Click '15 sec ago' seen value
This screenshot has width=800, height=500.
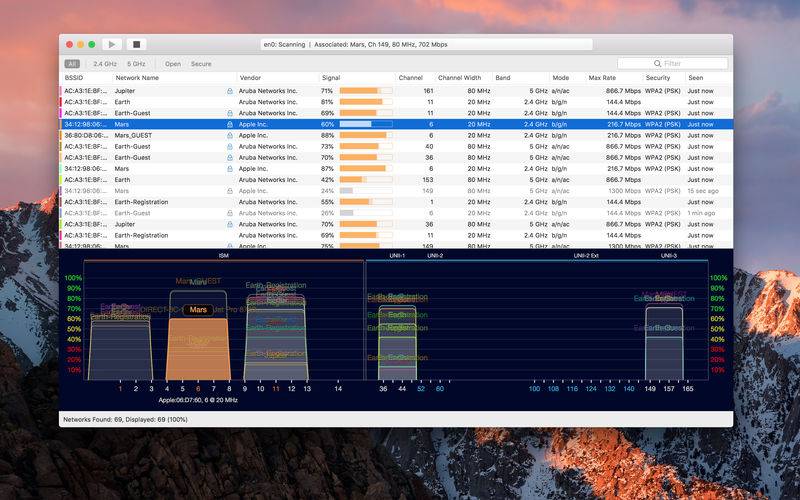click(703, 191)
